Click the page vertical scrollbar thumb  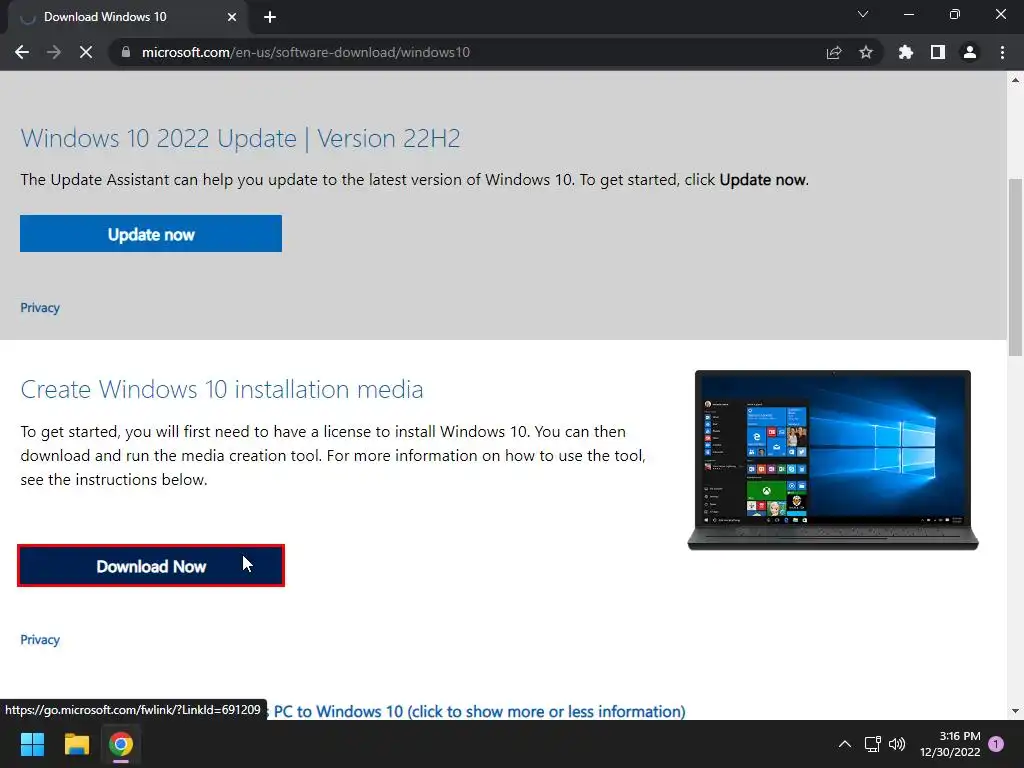coord(1015,266)
